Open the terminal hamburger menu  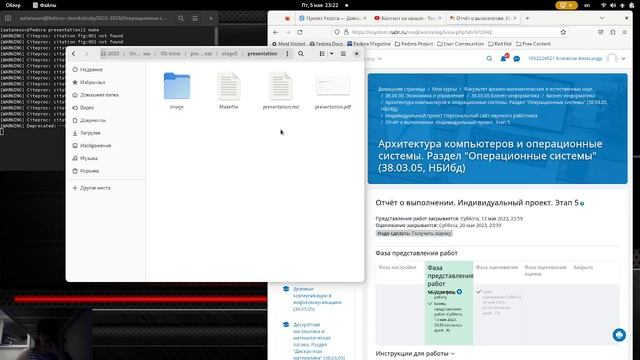(195, 18)
